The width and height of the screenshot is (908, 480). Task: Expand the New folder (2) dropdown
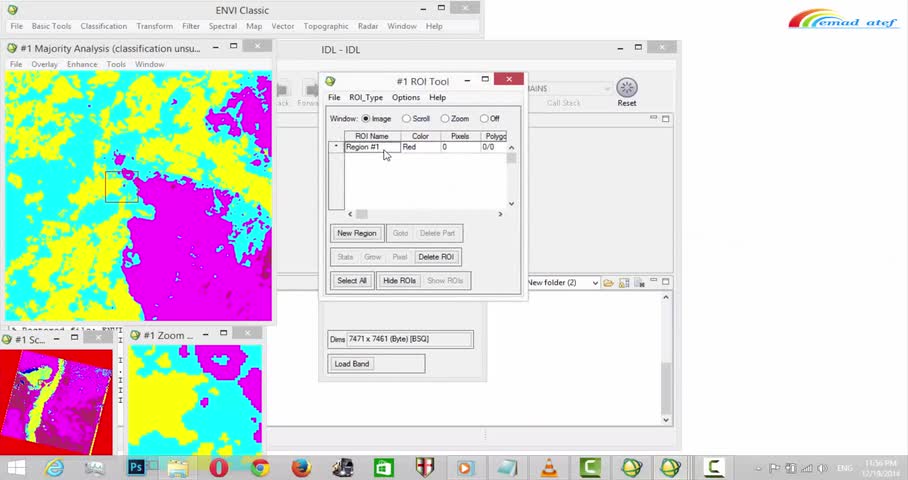click(x=595, y=283)
